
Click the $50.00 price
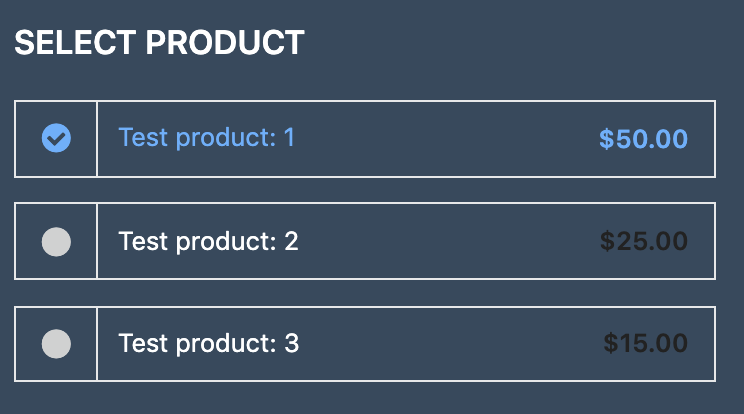(x=643, y=139)
